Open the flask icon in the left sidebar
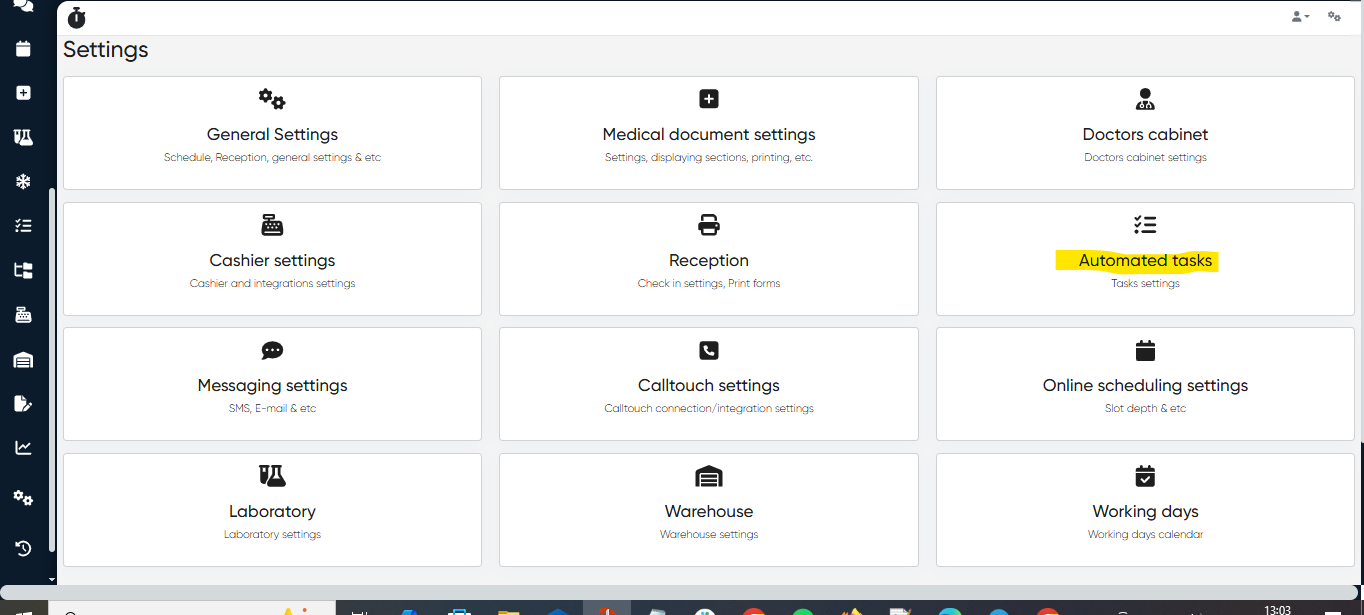 click(x=23, y=137)
